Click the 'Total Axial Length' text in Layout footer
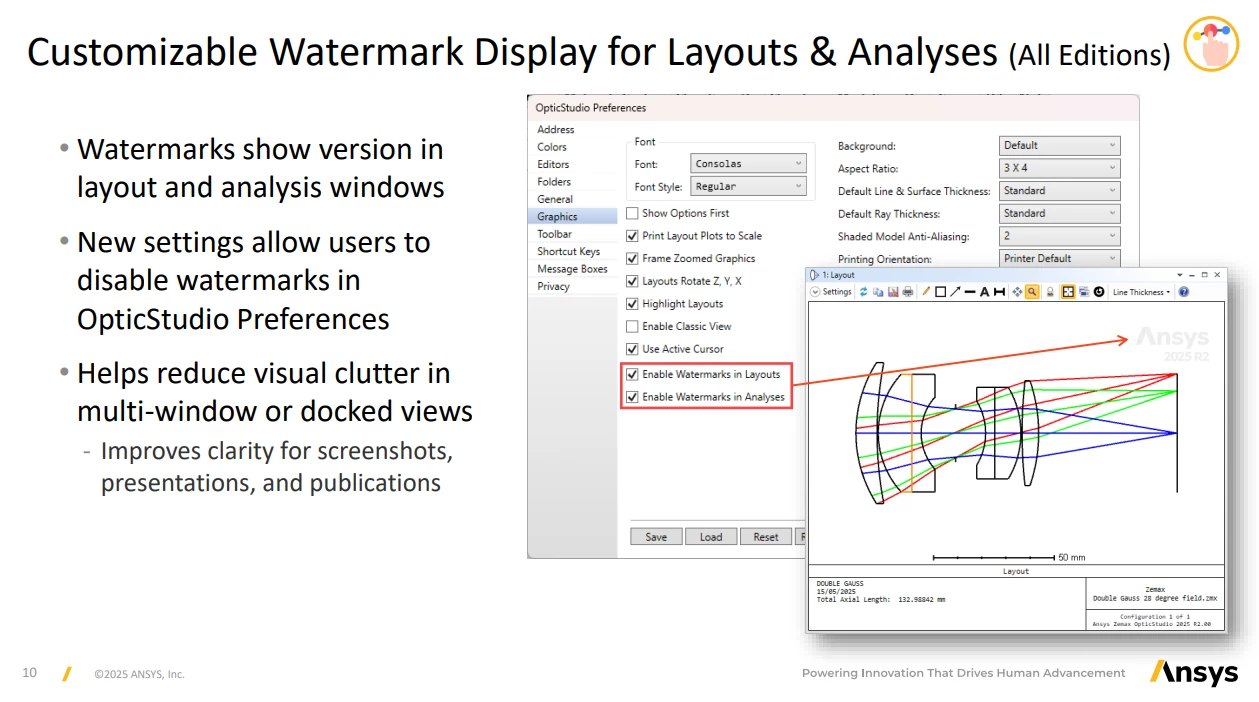This screenshot has width=1259, height=702. click(881, 600)
